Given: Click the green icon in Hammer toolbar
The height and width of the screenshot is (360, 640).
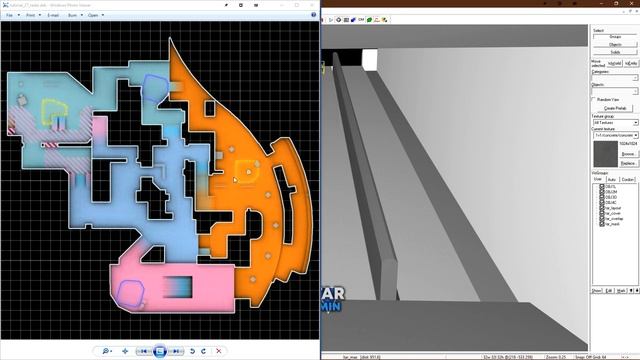Looking at the screenshot, I should click(369, 20).
